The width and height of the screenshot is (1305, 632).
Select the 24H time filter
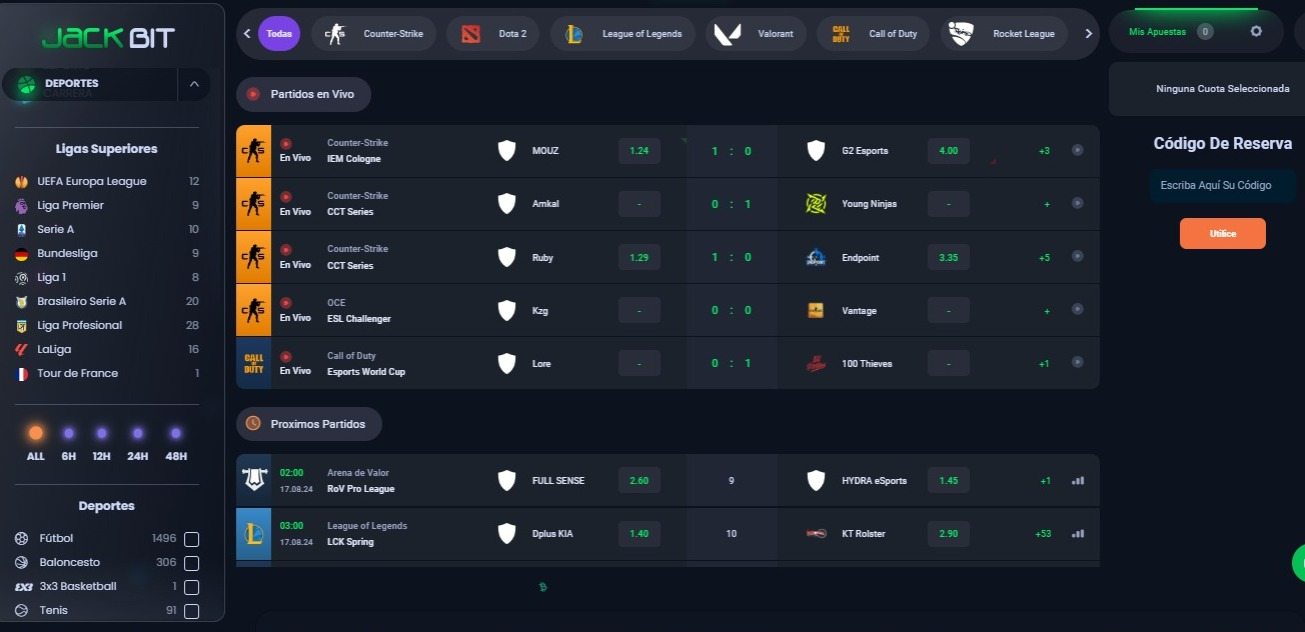click(138, 443)
